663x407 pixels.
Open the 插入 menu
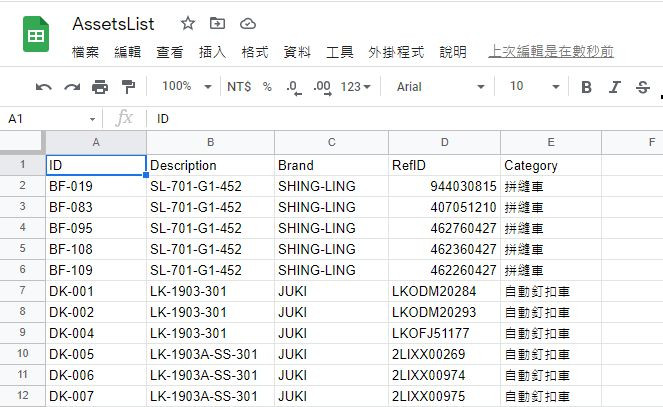pyautogui.click(x=212, y=52)
